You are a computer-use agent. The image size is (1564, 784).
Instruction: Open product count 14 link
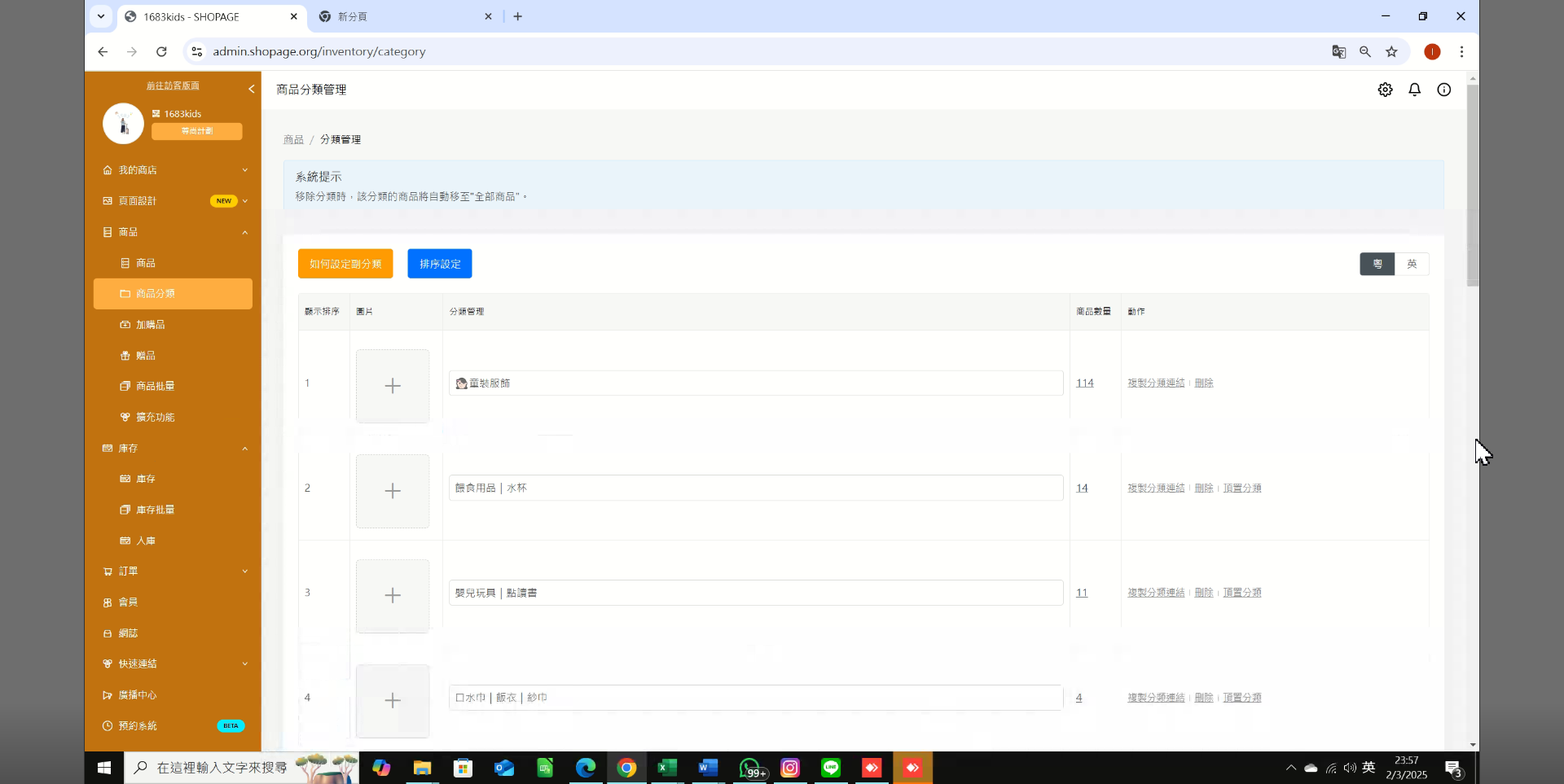click(1082, 488)
